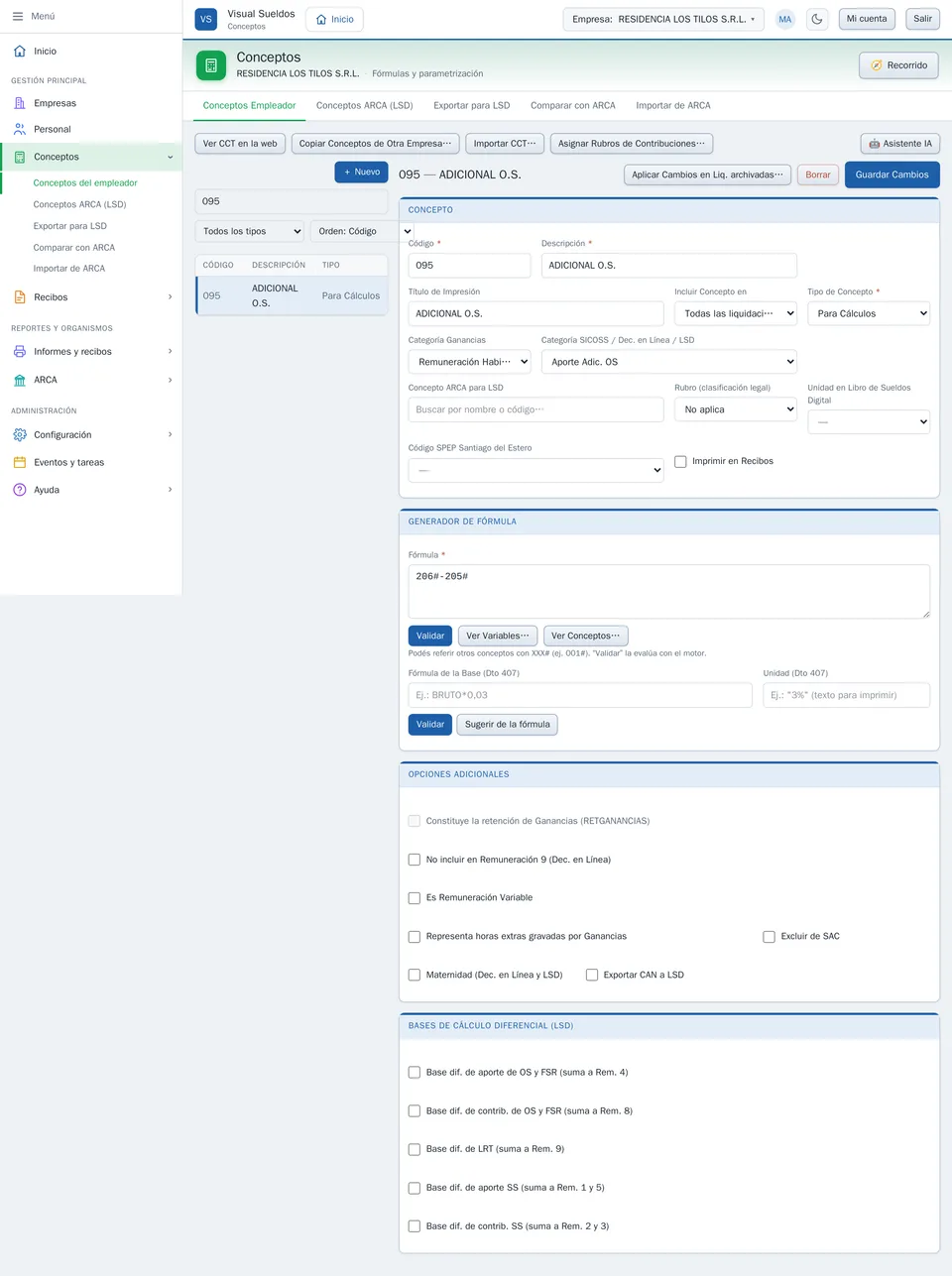Enable Exportar CAN a LSD checkbox
The width and height of the screenshot is (952, 1276).
coord(592,975)
